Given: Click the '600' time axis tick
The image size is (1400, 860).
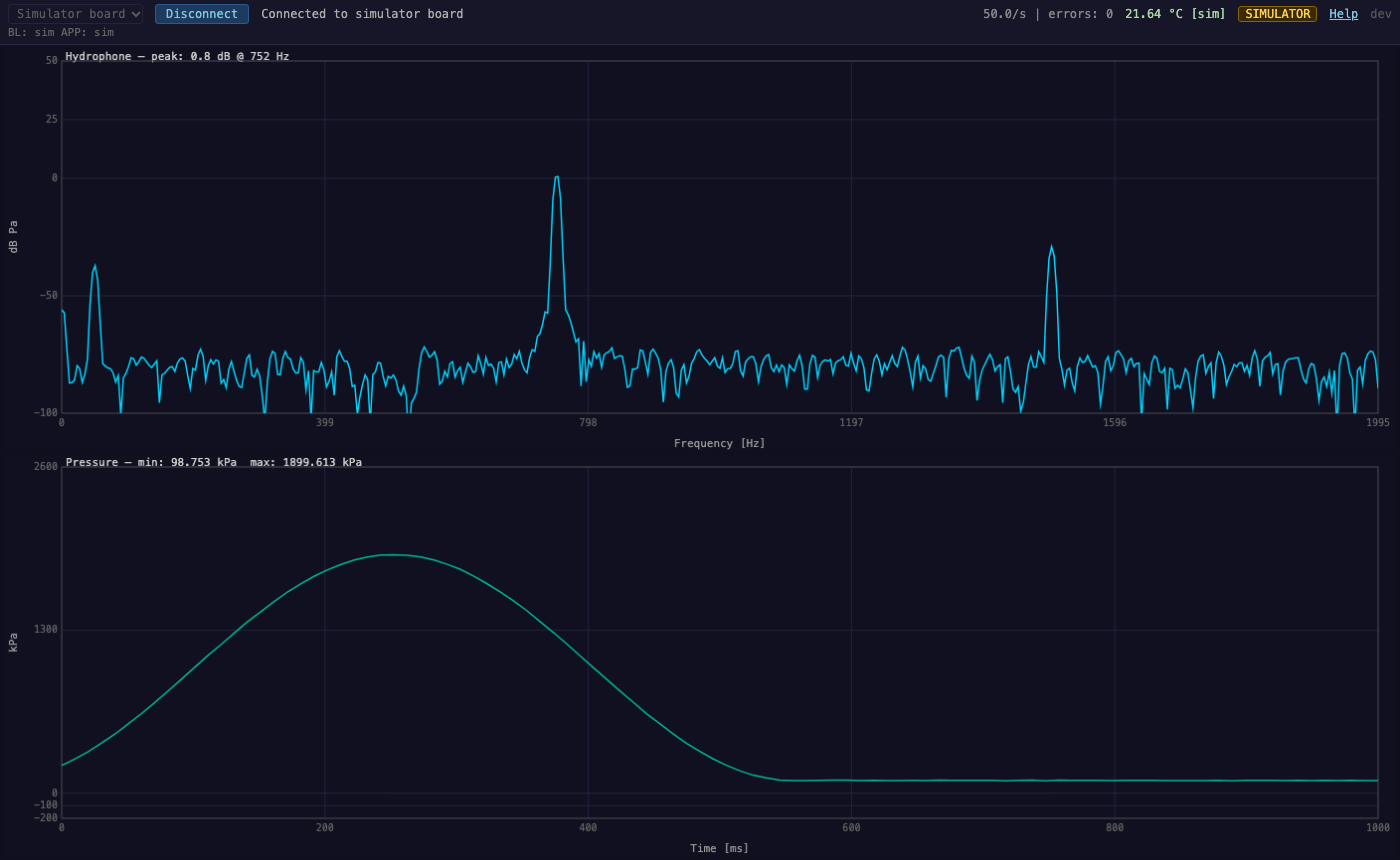Looking at the screenshot, I should tap(851, 827).
